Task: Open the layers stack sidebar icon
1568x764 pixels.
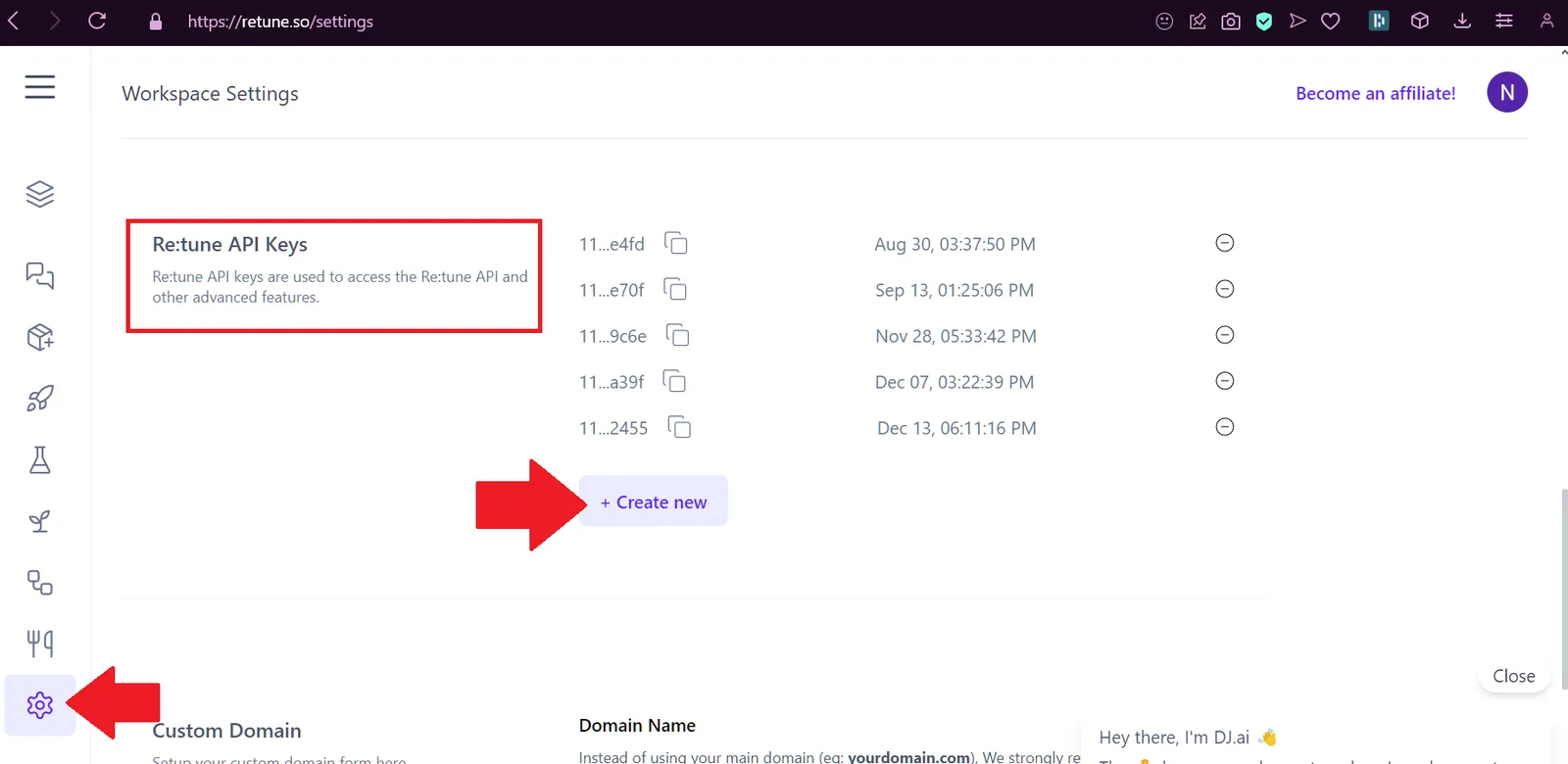Action: coord(40,194)
